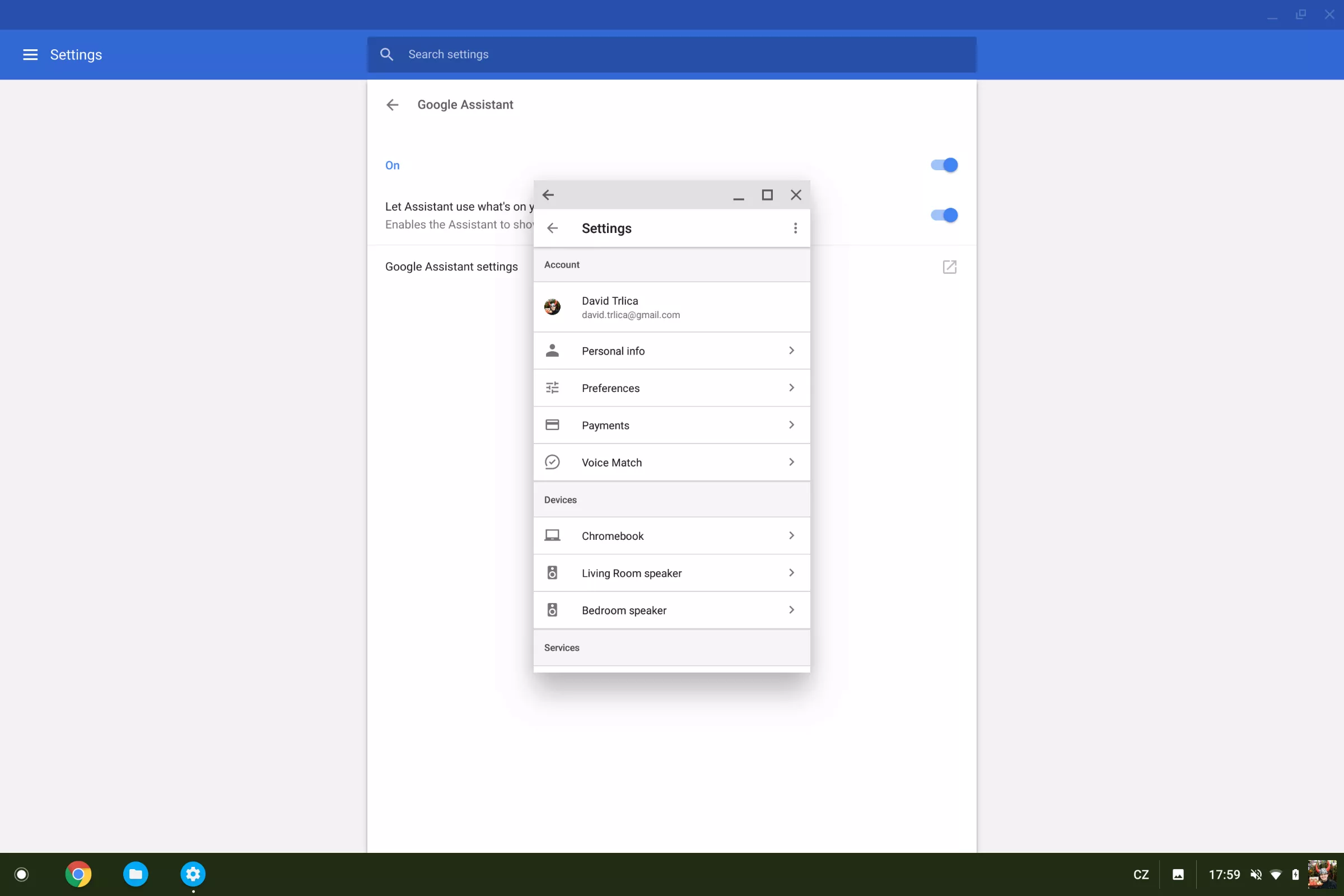
Task: Toggle Let Assistant use what's on screen
Action: (x=944, y=216)
